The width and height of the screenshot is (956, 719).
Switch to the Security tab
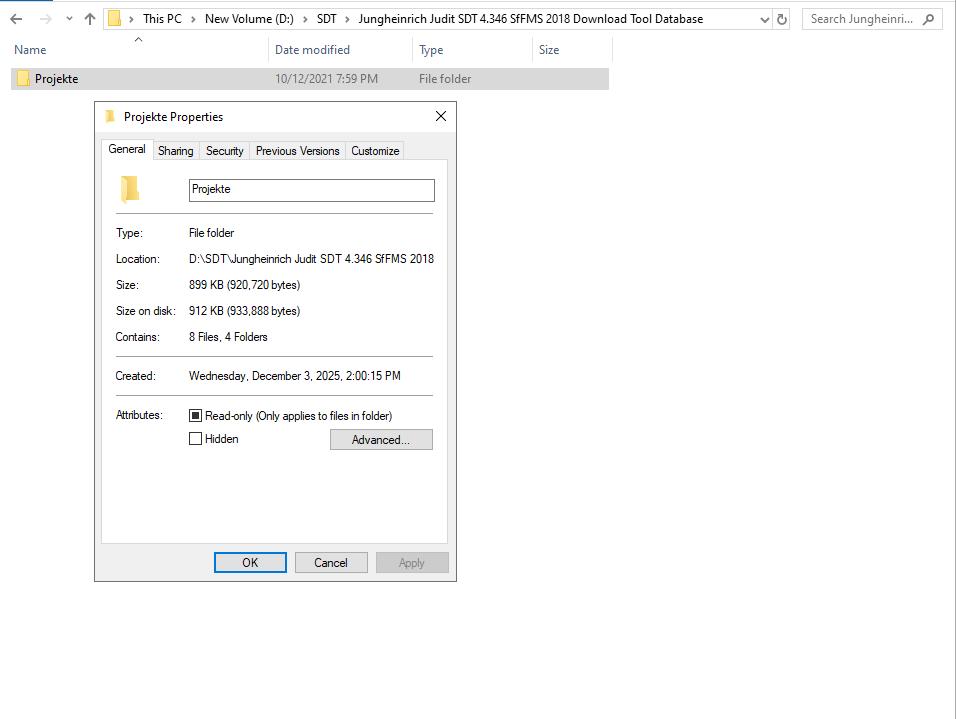[224, 150]
